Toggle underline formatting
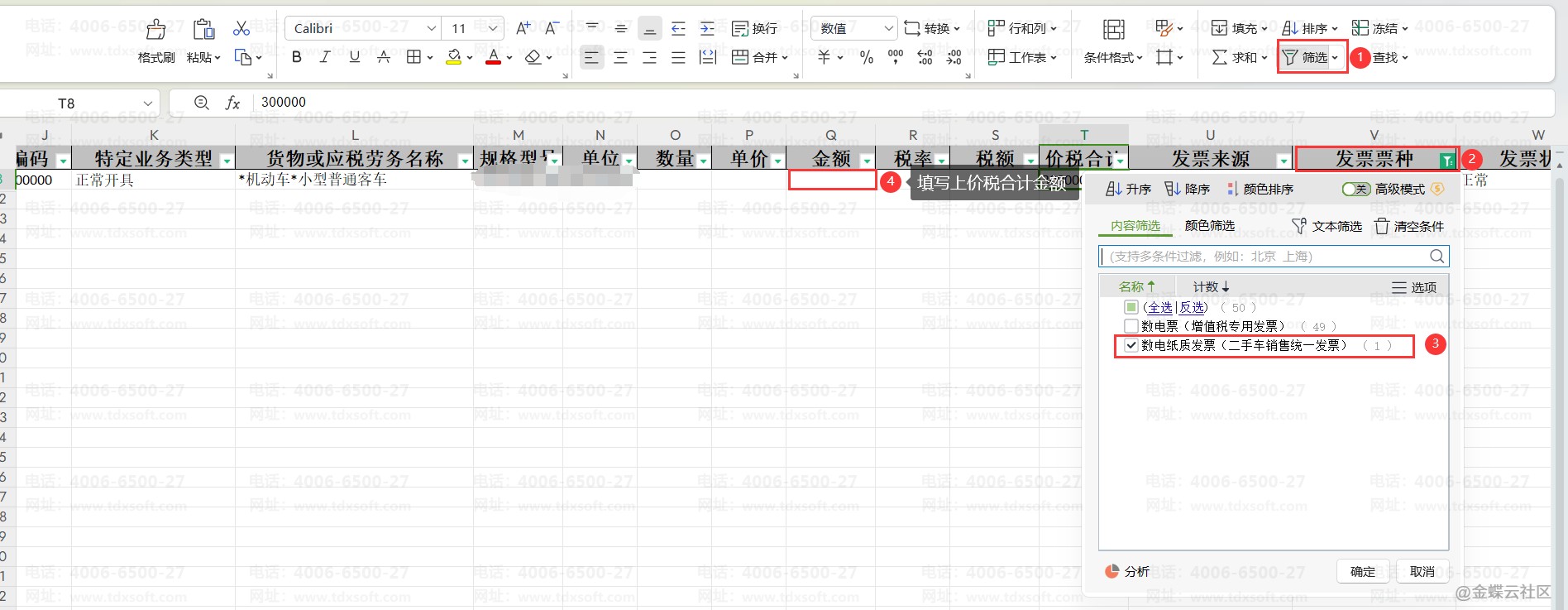Image resolution: width=1568 pixels, height=610 pixels. pyautogui.click(x=355, y=57)
